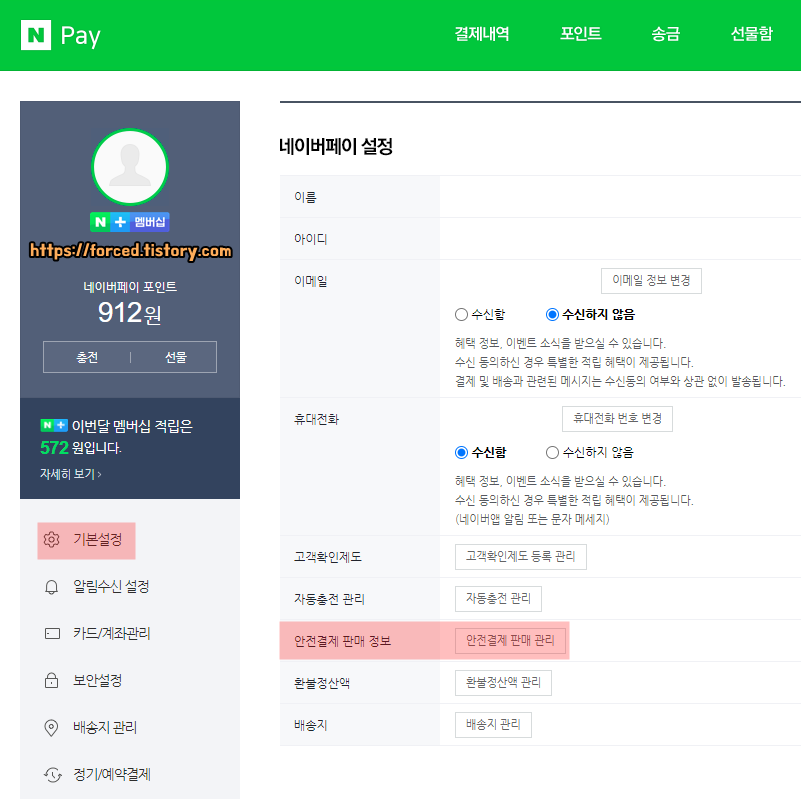Select 휴대전화 수신하지 않음 radio button
Viewport: 801px width, 799px height.
pos(552,453)
